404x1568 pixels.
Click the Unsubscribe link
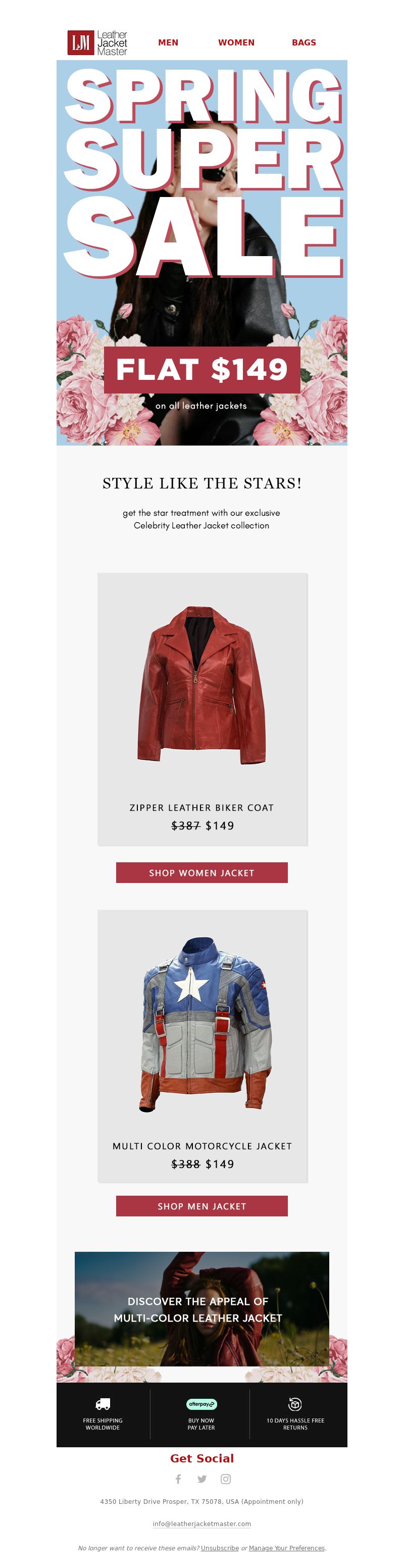tap(220, 1548)
